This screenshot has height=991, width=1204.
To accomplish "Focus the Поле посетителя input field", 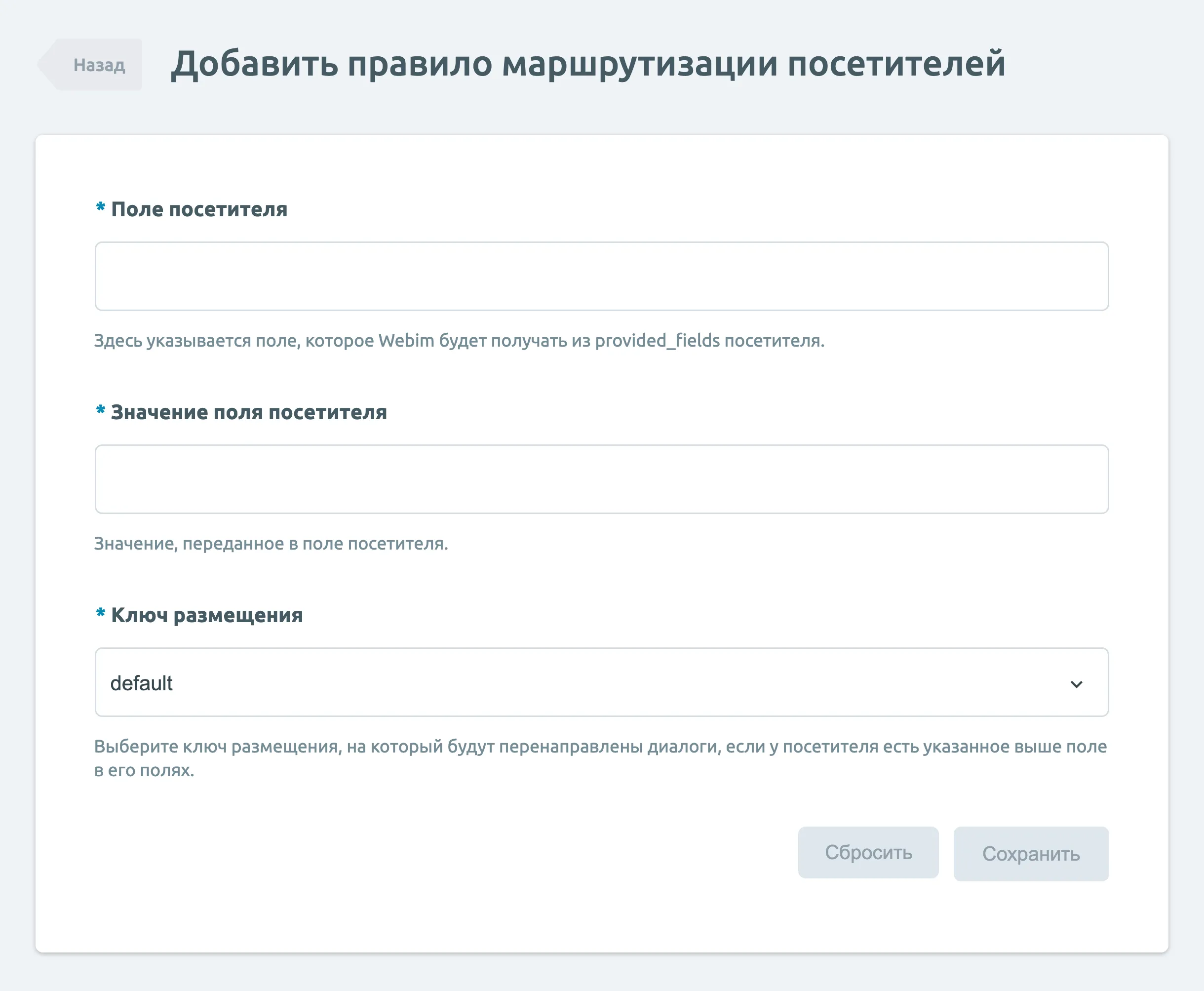I will coord(601,277).
